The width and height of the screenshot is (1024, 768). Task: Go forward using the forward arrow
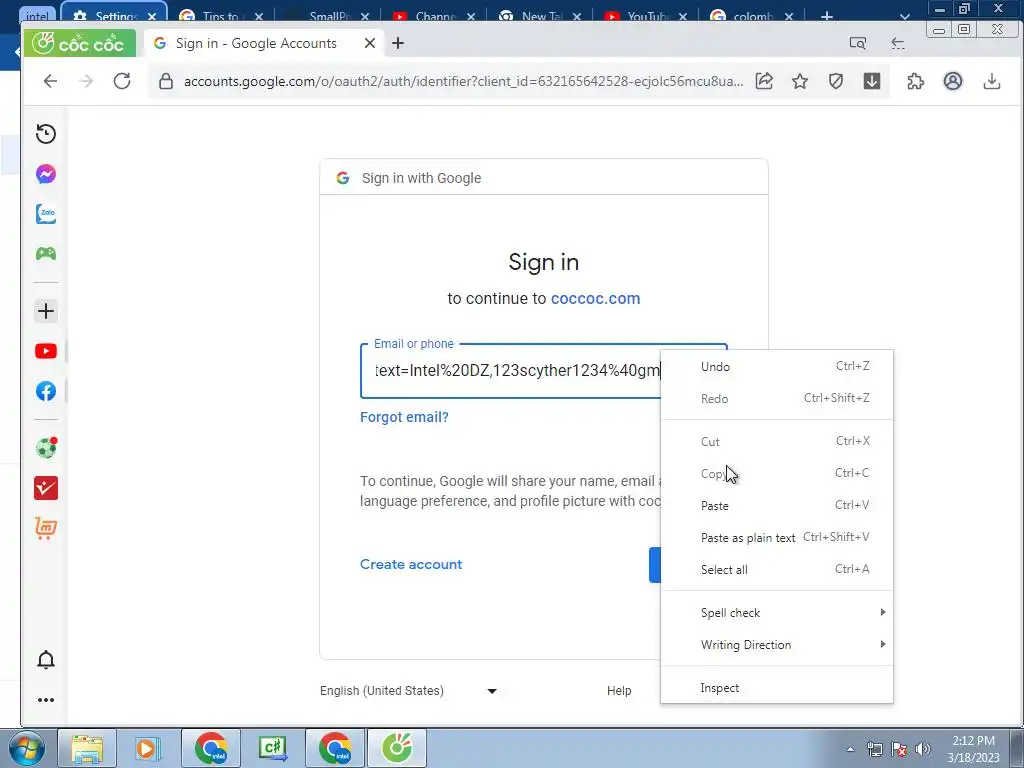(86, 81)
